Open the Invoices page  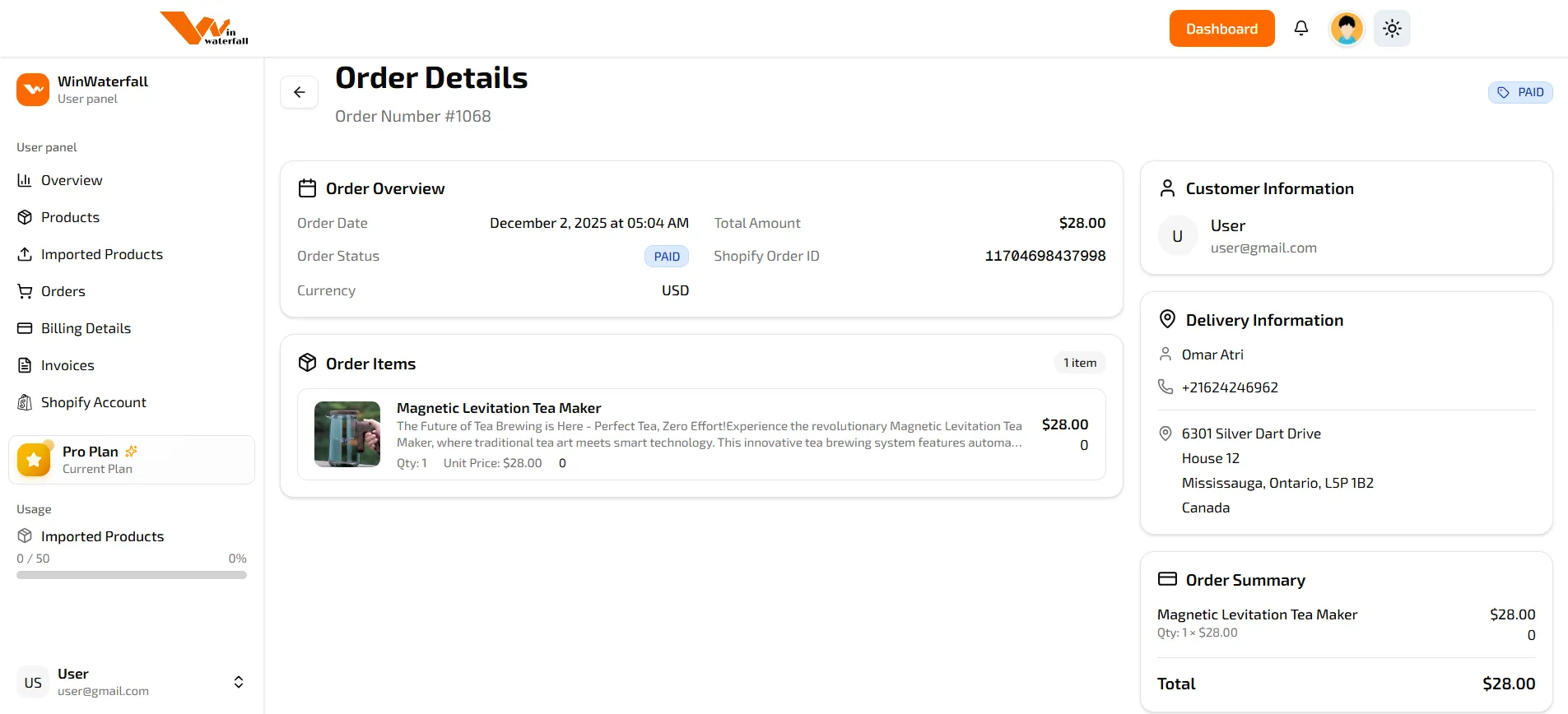coord(67,365)
